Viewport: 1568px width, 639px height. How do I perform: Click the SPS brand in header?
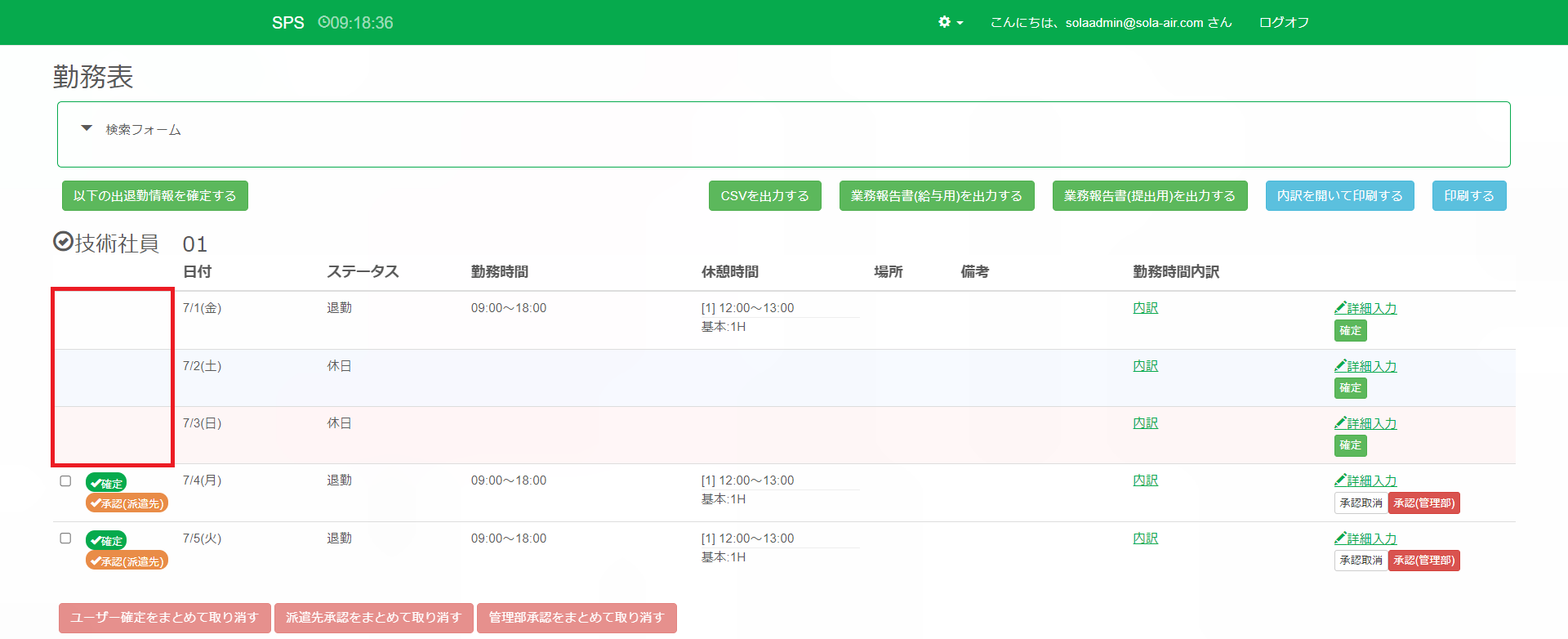pos(287,23)
